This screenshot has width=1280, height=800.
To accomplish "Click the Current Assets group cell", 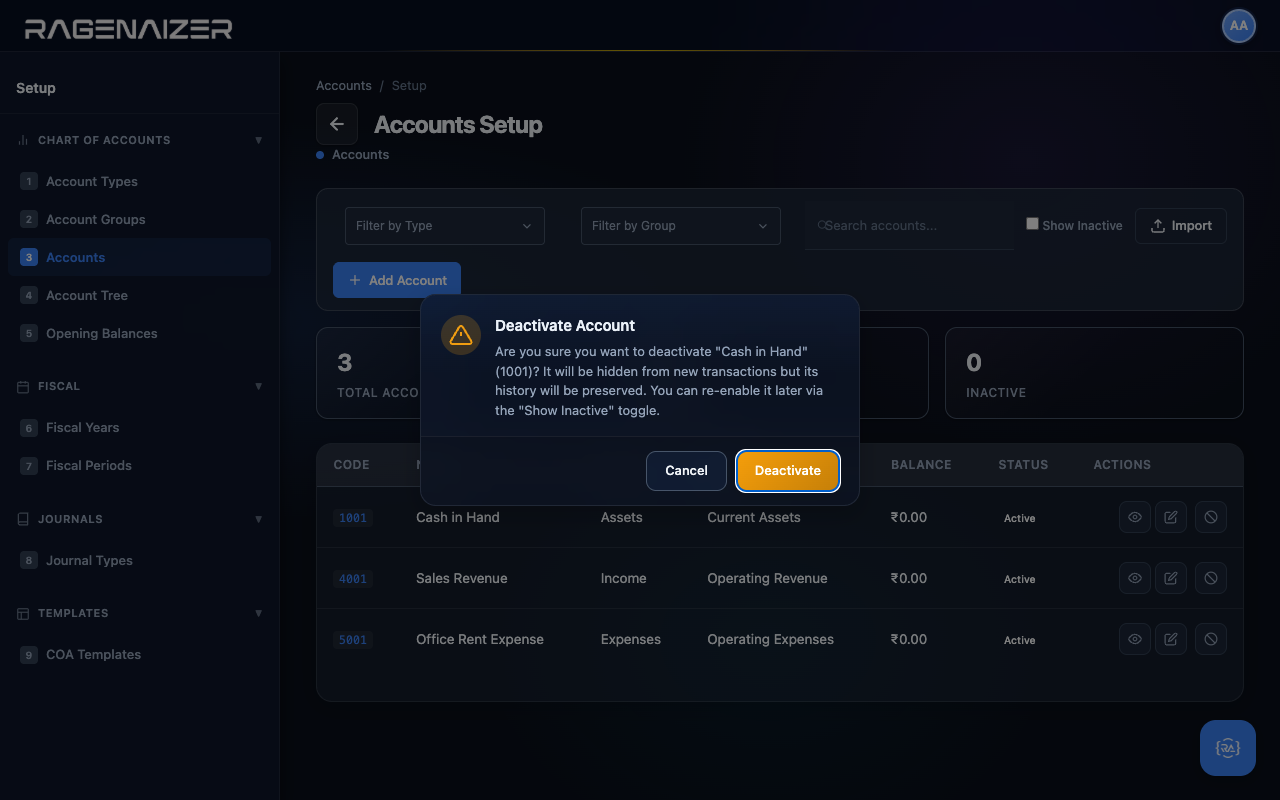I will pos(754,517).
